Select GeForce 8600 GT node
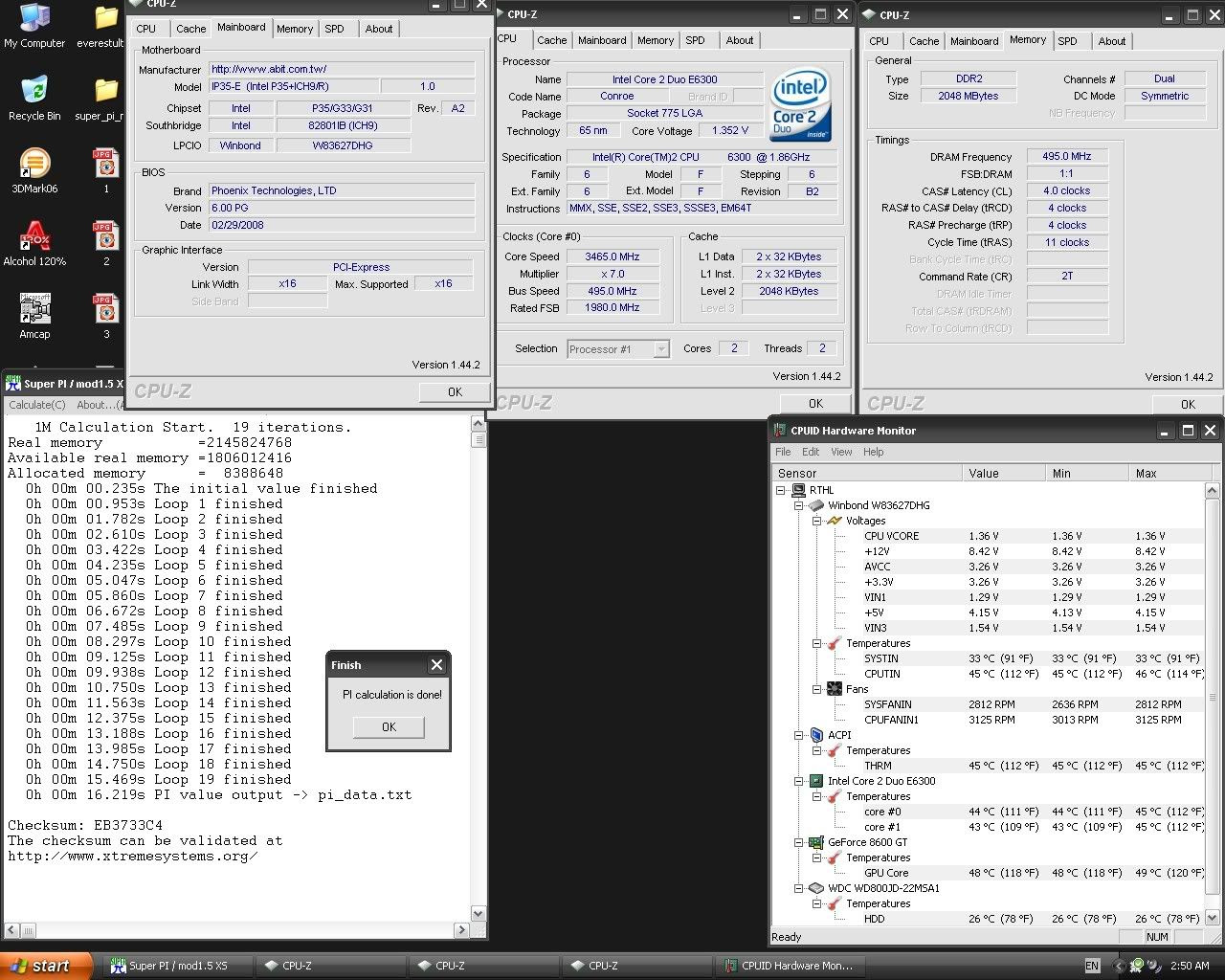This screenshot has height=980, width=1225. [867, 842]
